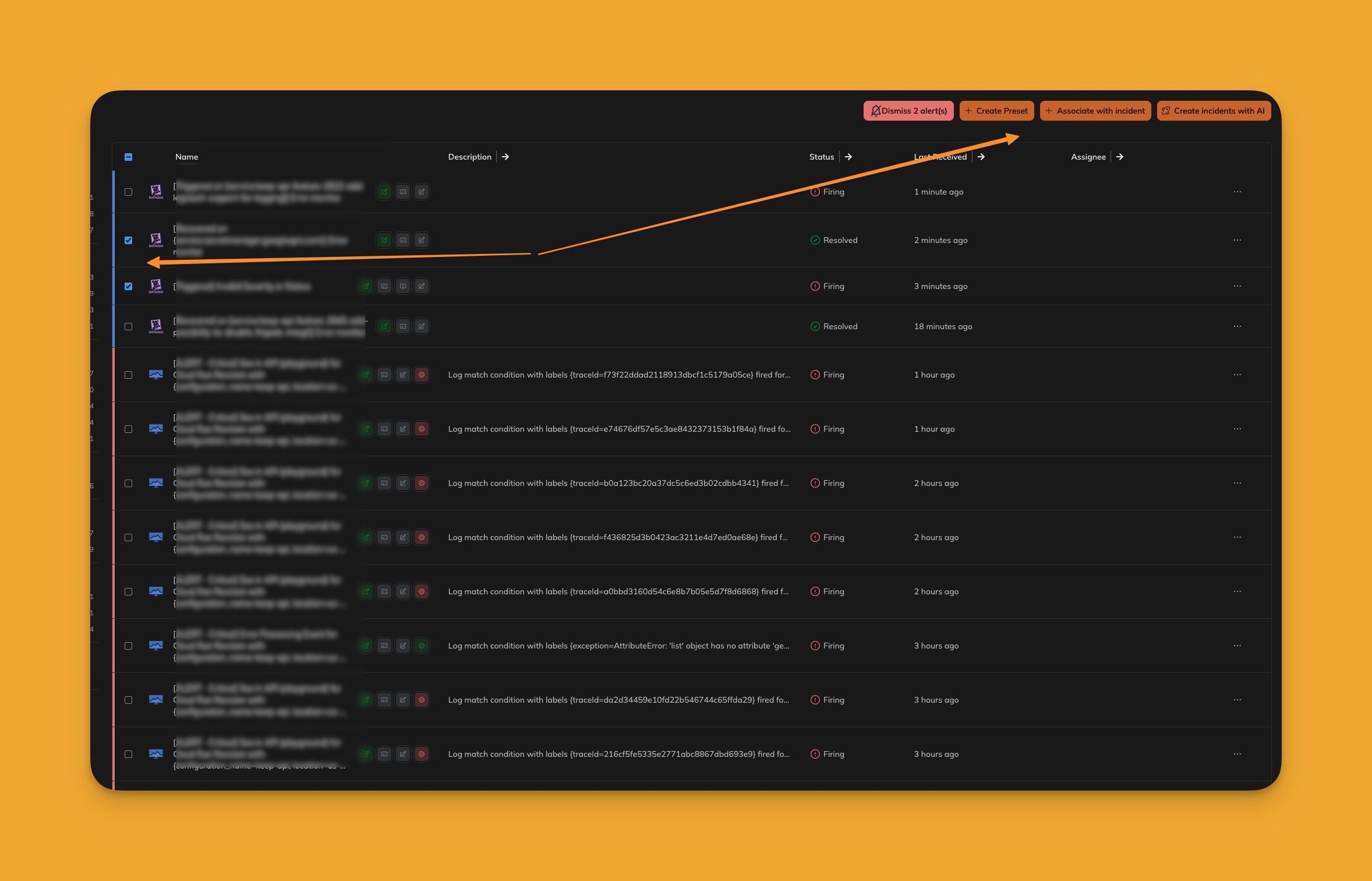The width and height of the screenshot is (1372, 881).
Task: Click note edit icon on the 18 minutes ago alert
Action: pyautogui.click(x=422, y=326)
